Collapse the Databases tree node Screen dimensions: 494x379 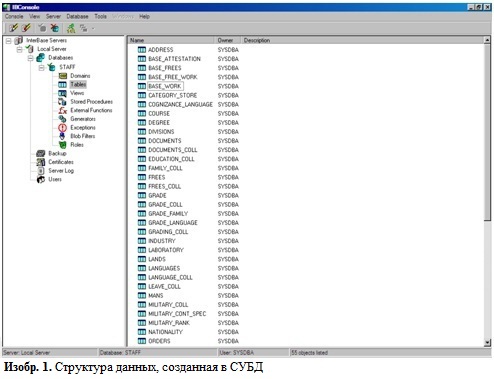click(x=30, y=58)
